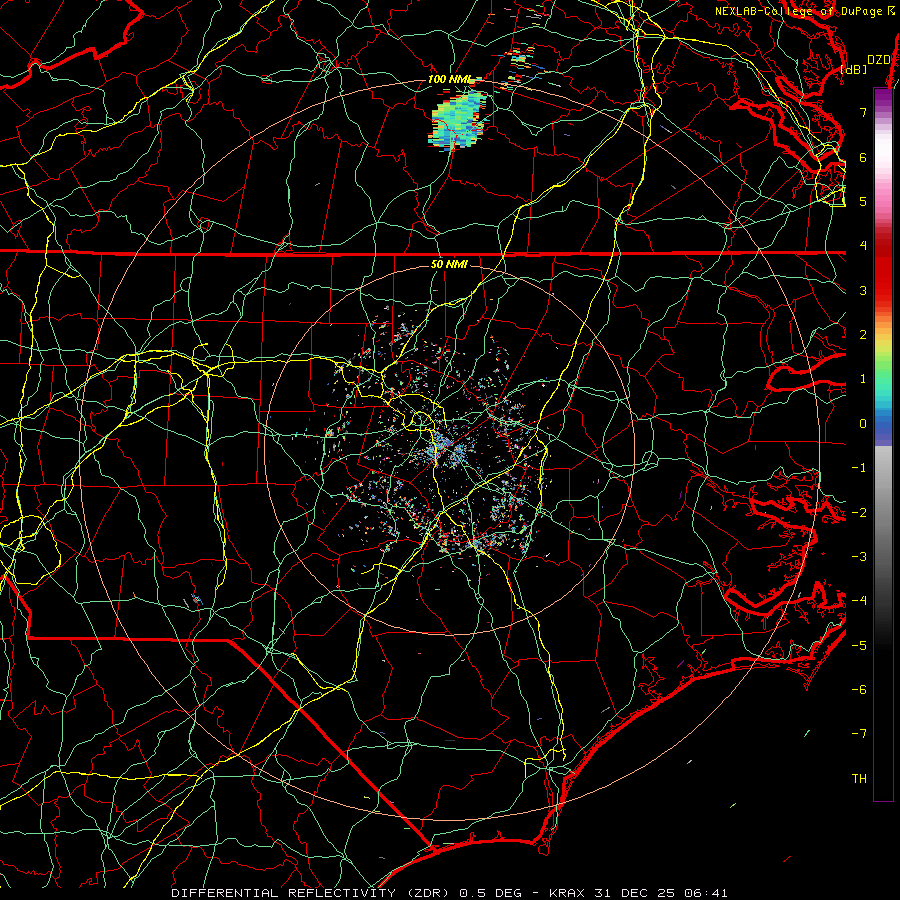The width and height of the screenshot is (900, 900).
Task: Click the -1 tick label on the scale
Action: pos(859,468)
